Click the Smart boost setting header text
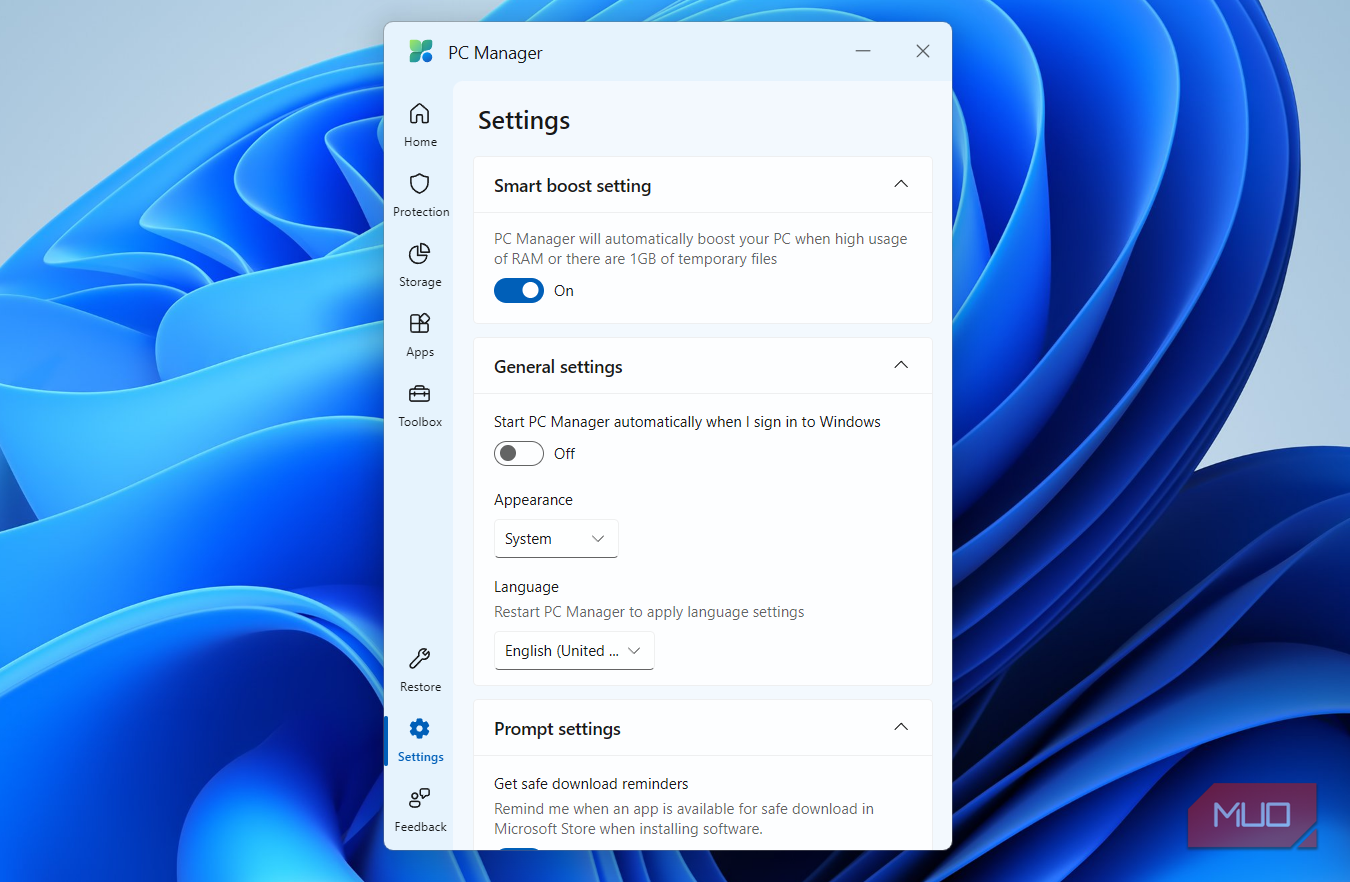This screenshot has height=882, width=1350. 572,186
